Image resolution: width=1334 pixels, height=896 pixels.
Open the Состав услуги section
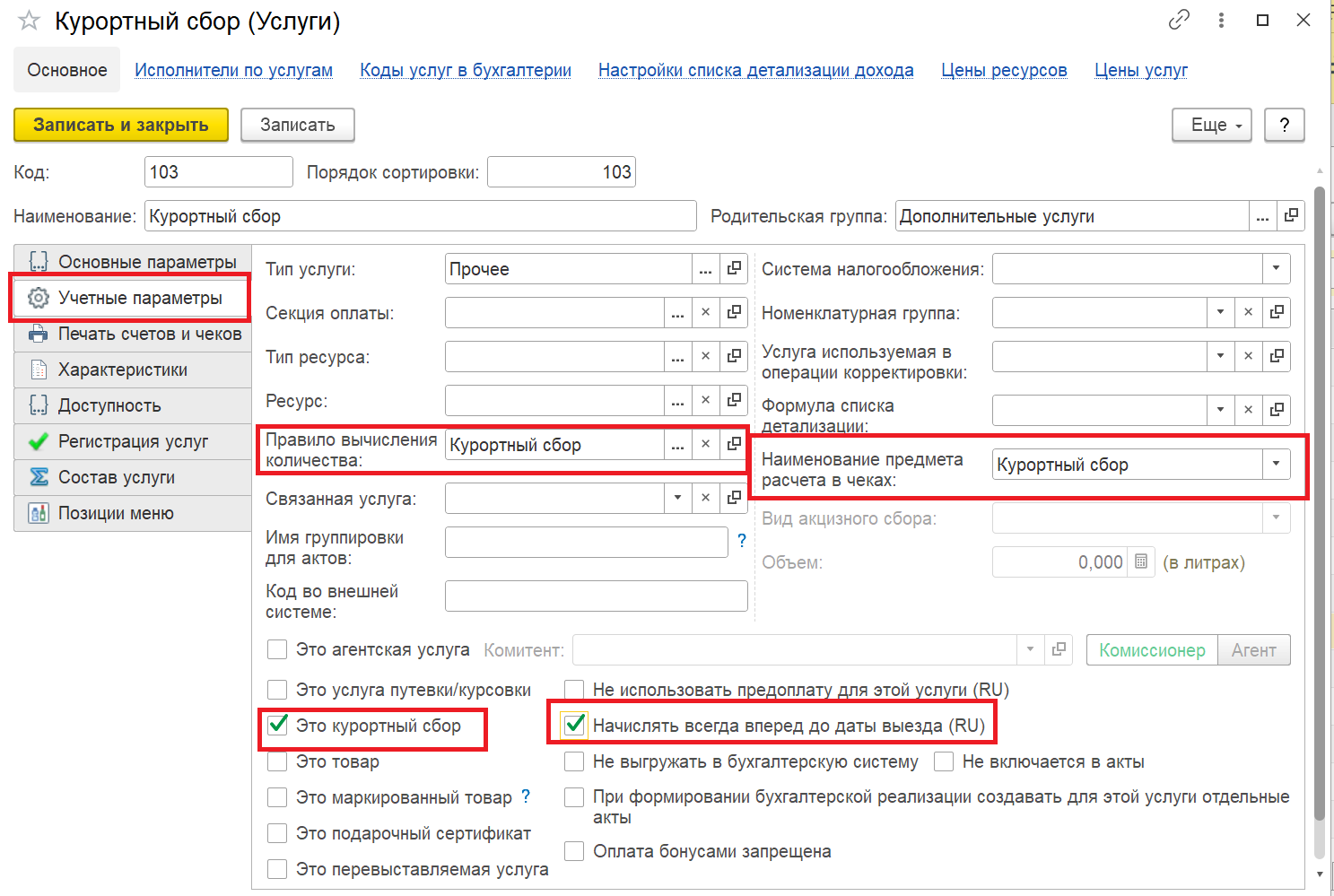click(x=133, y=477)
